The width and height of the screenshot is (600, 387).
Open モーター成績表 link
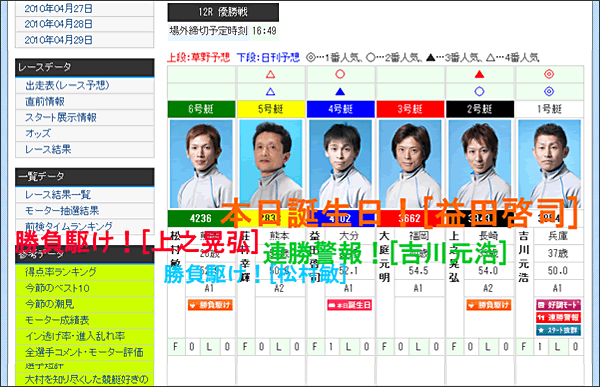[57, 320]
